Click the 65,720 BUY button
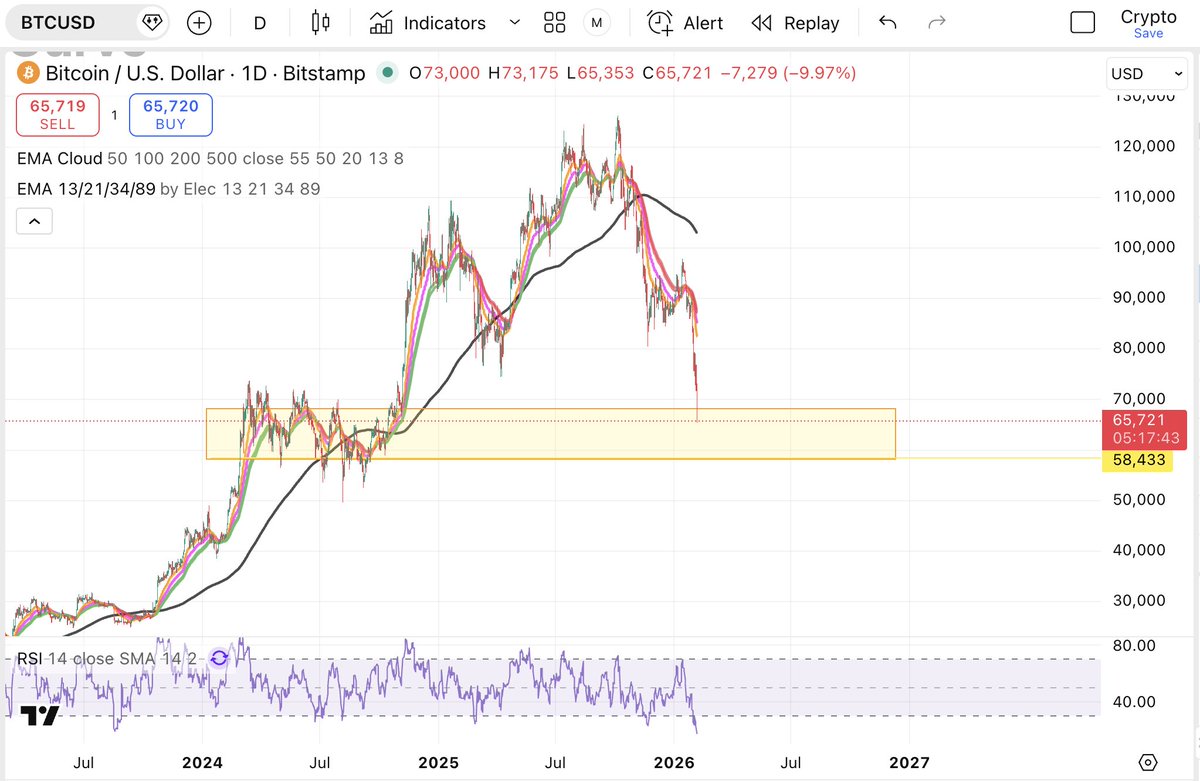The image size is (1200, 781). [170, 115]
